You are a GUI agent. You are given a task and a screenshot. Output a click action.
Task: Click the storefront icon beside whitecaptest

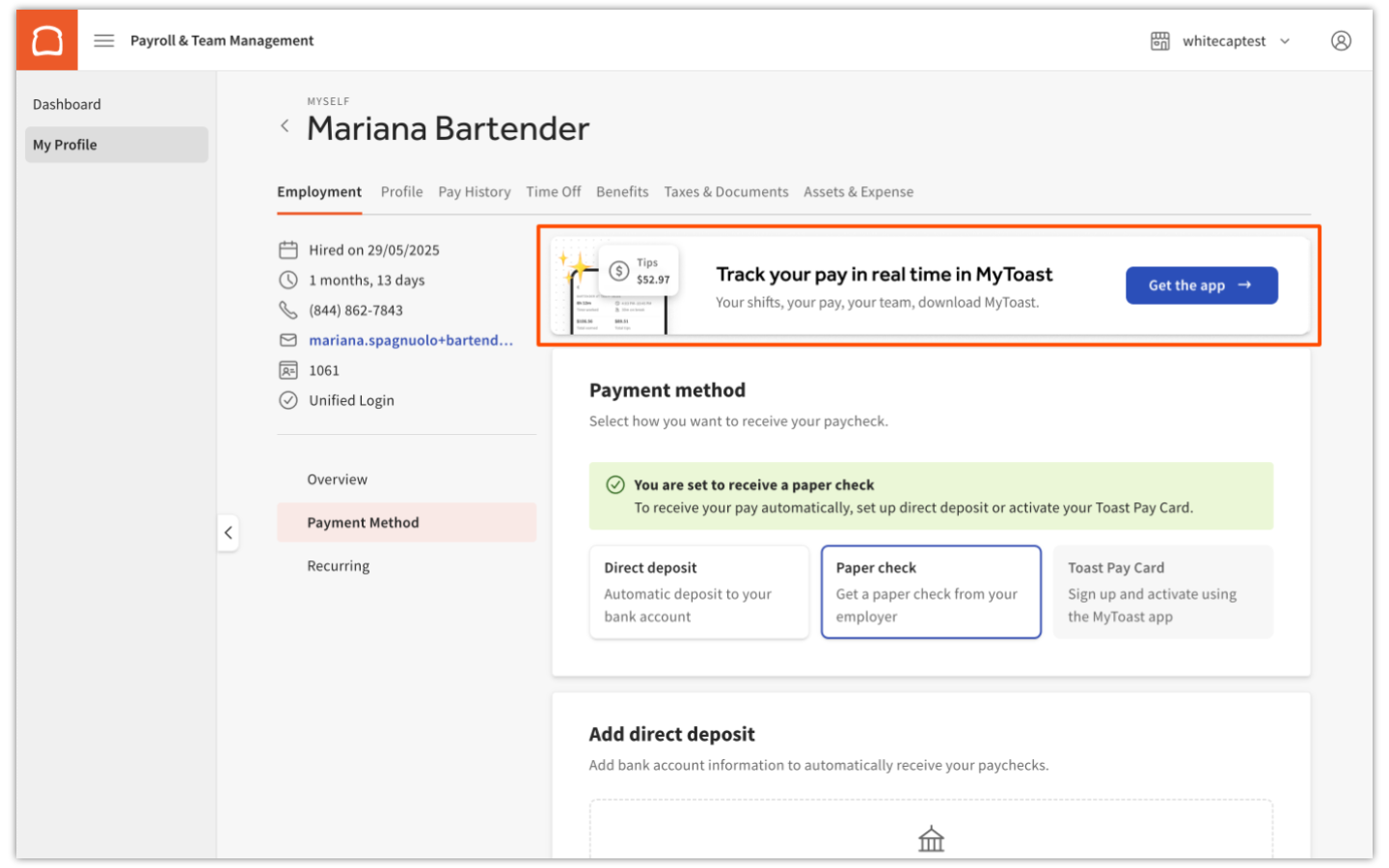(1159, 41)
